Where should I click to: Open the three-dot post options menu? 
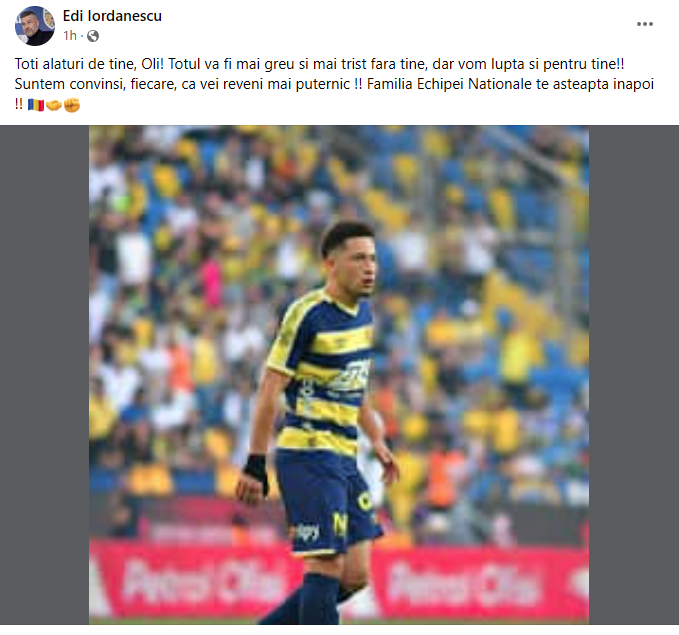644,24
